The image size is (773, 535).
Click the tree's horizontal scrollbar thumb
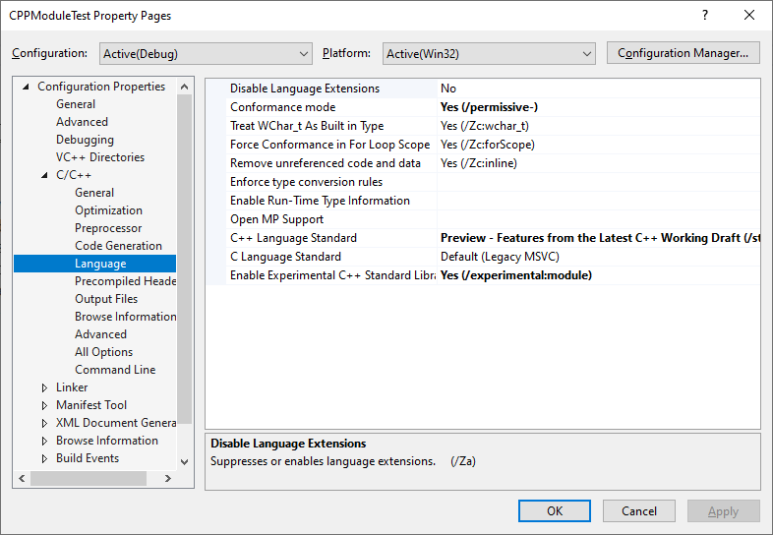coord(88,478)
